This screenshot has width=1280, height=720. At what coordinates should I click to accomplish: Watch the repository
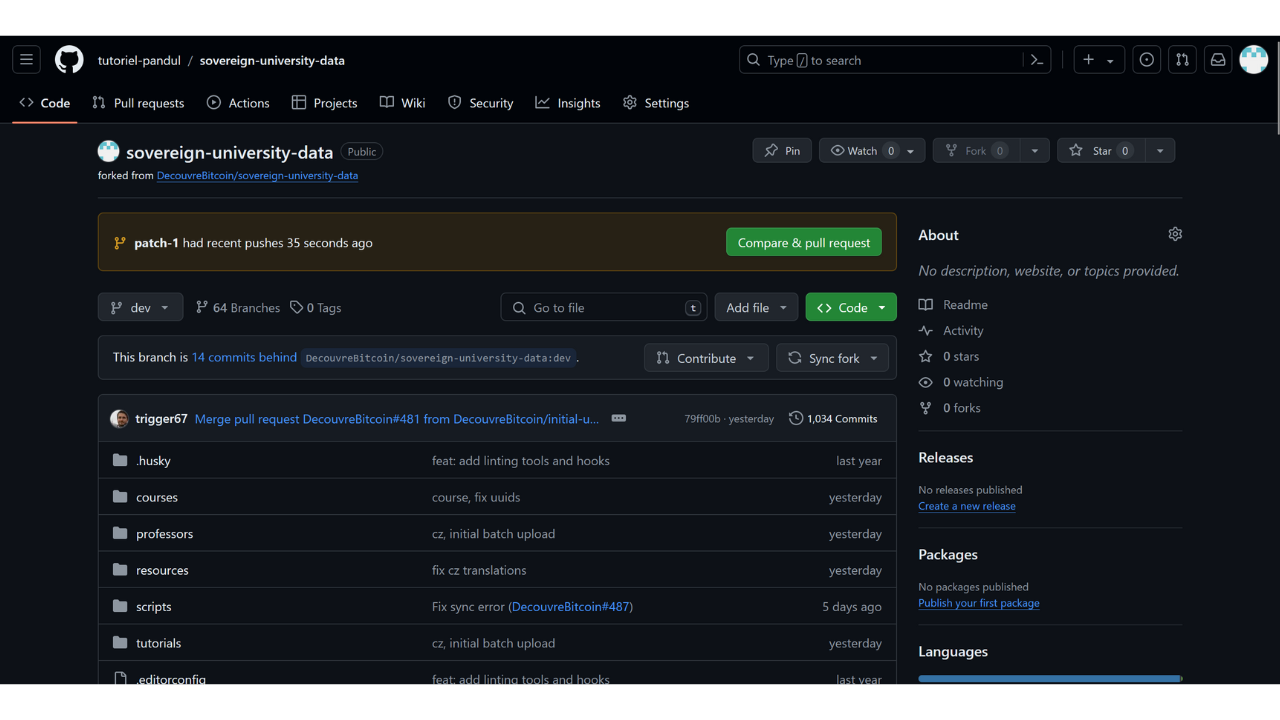(860, 151)
